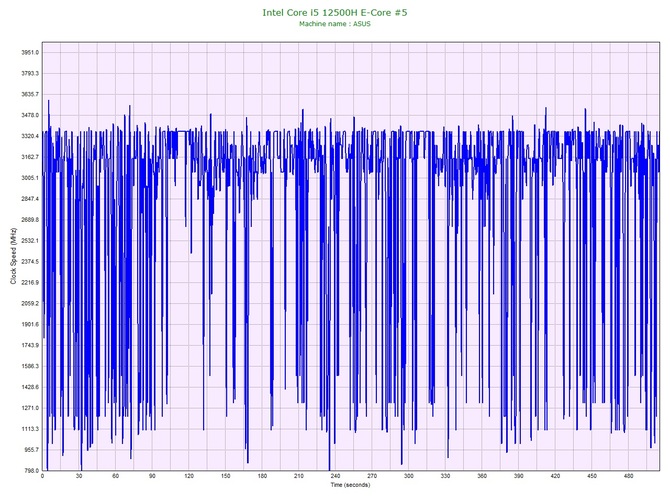Click the chart title 'Intel Core i5 12500H E-Core #5'
Screen dimensions: 670x502
335,12
